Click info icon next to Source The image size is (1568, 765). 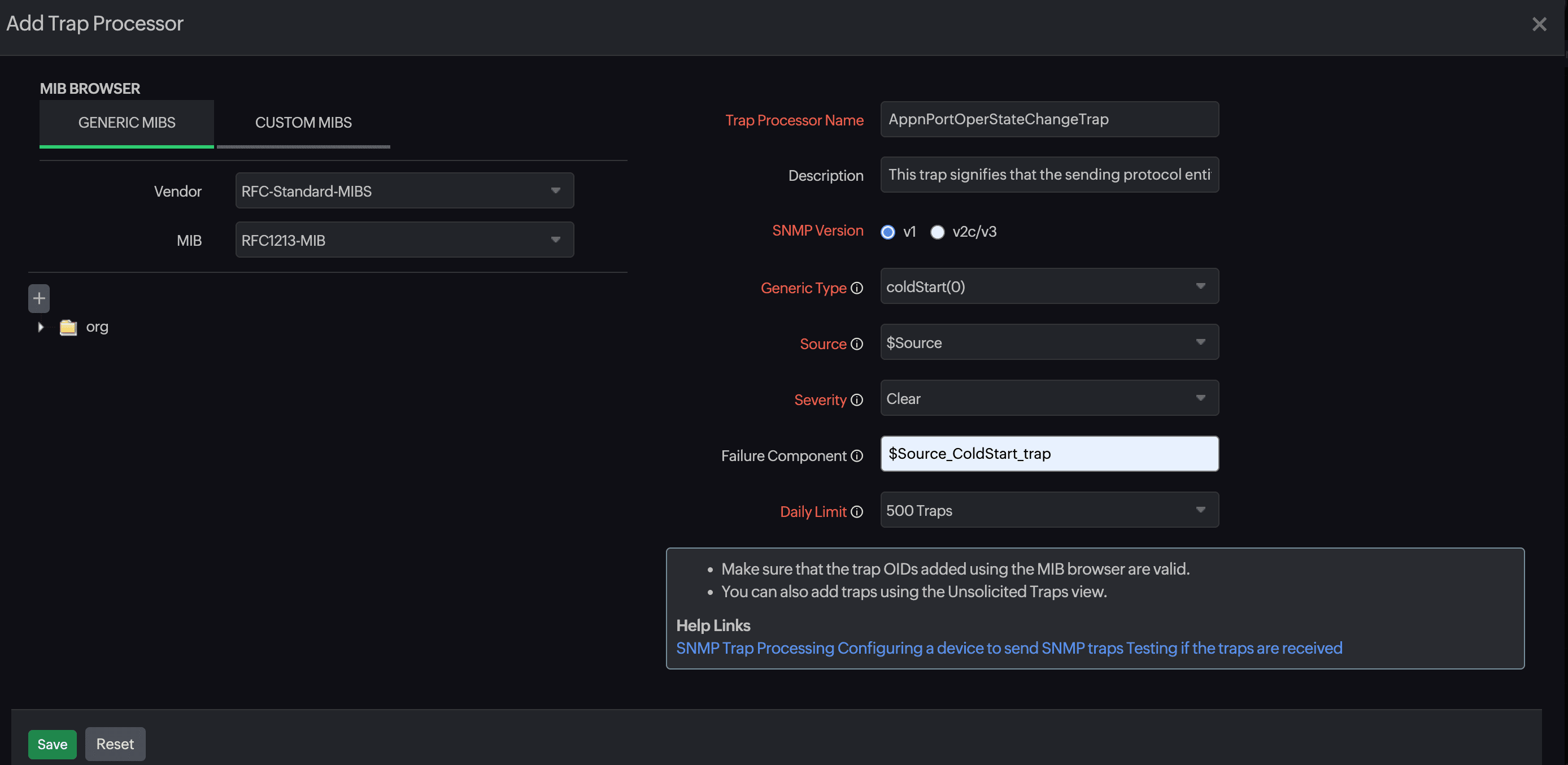coord(856,344)
